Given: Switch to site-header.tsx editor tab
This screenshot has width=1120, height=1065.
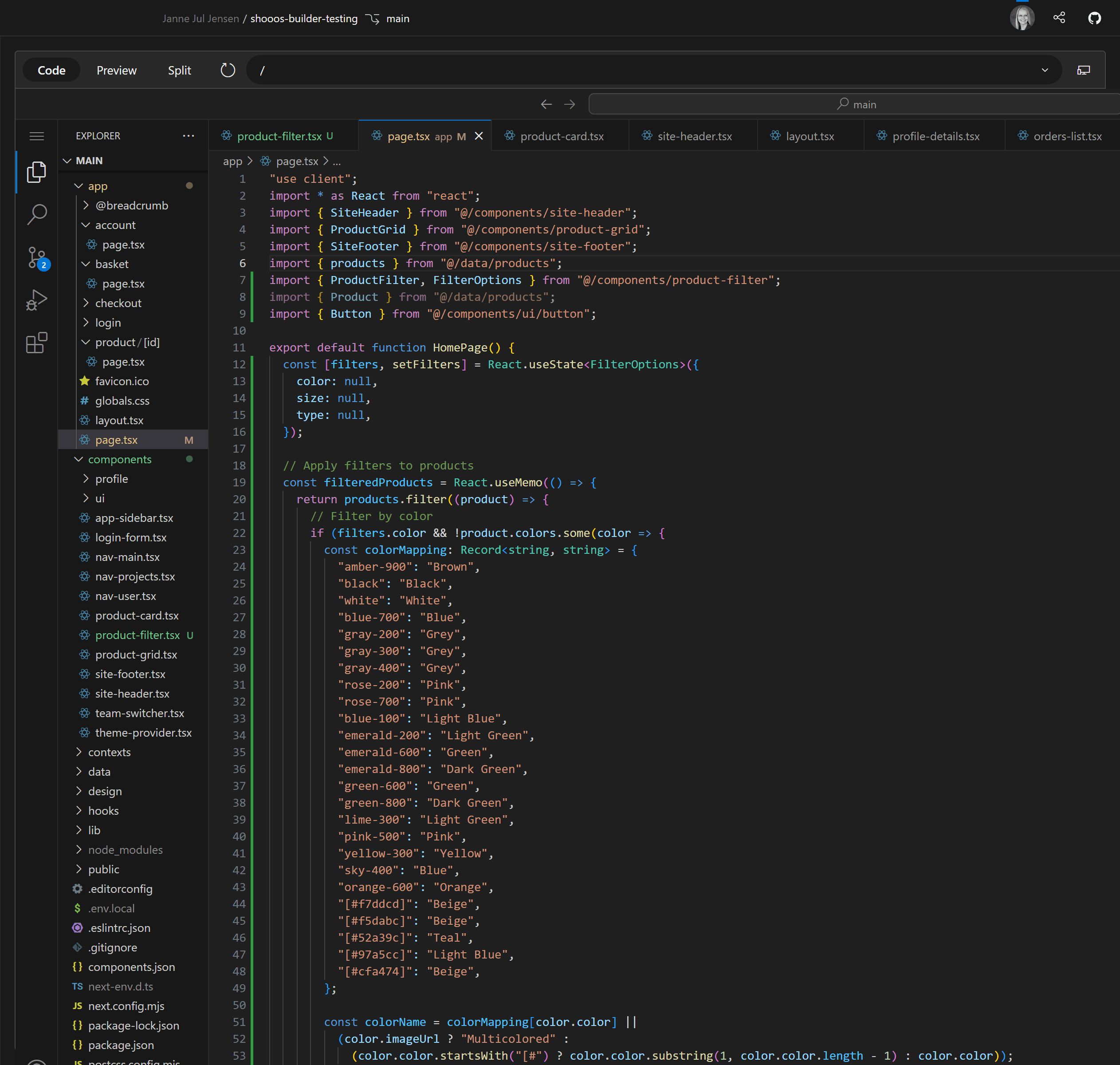Looking at the screenshot, I should [x=693, y=136].
